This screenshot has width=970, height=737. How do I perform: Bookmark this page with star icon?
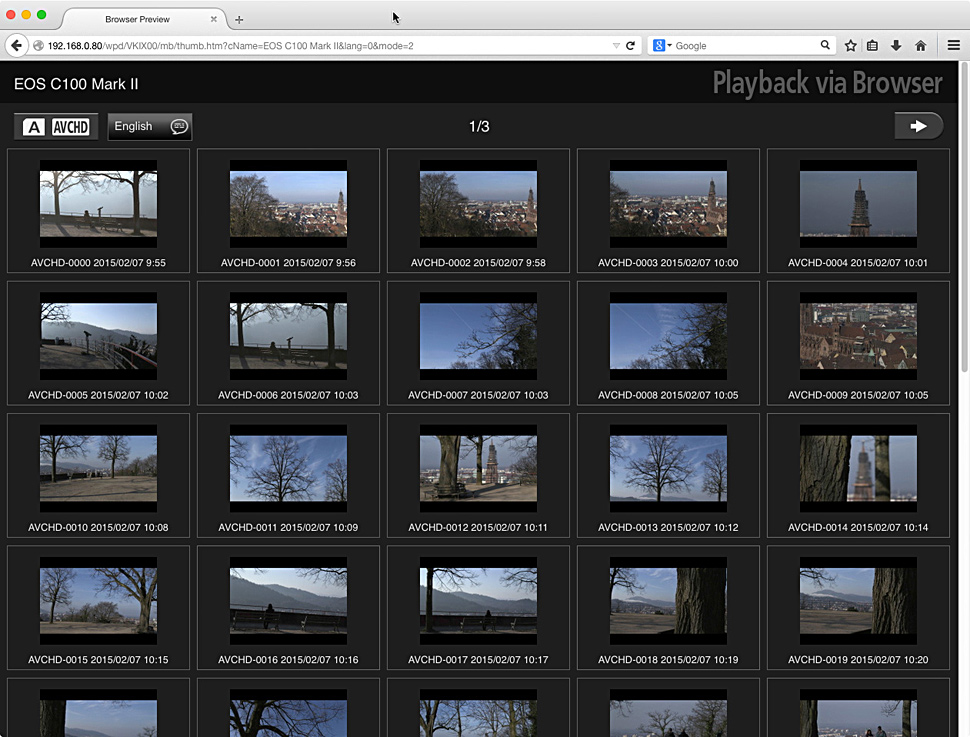850,46
